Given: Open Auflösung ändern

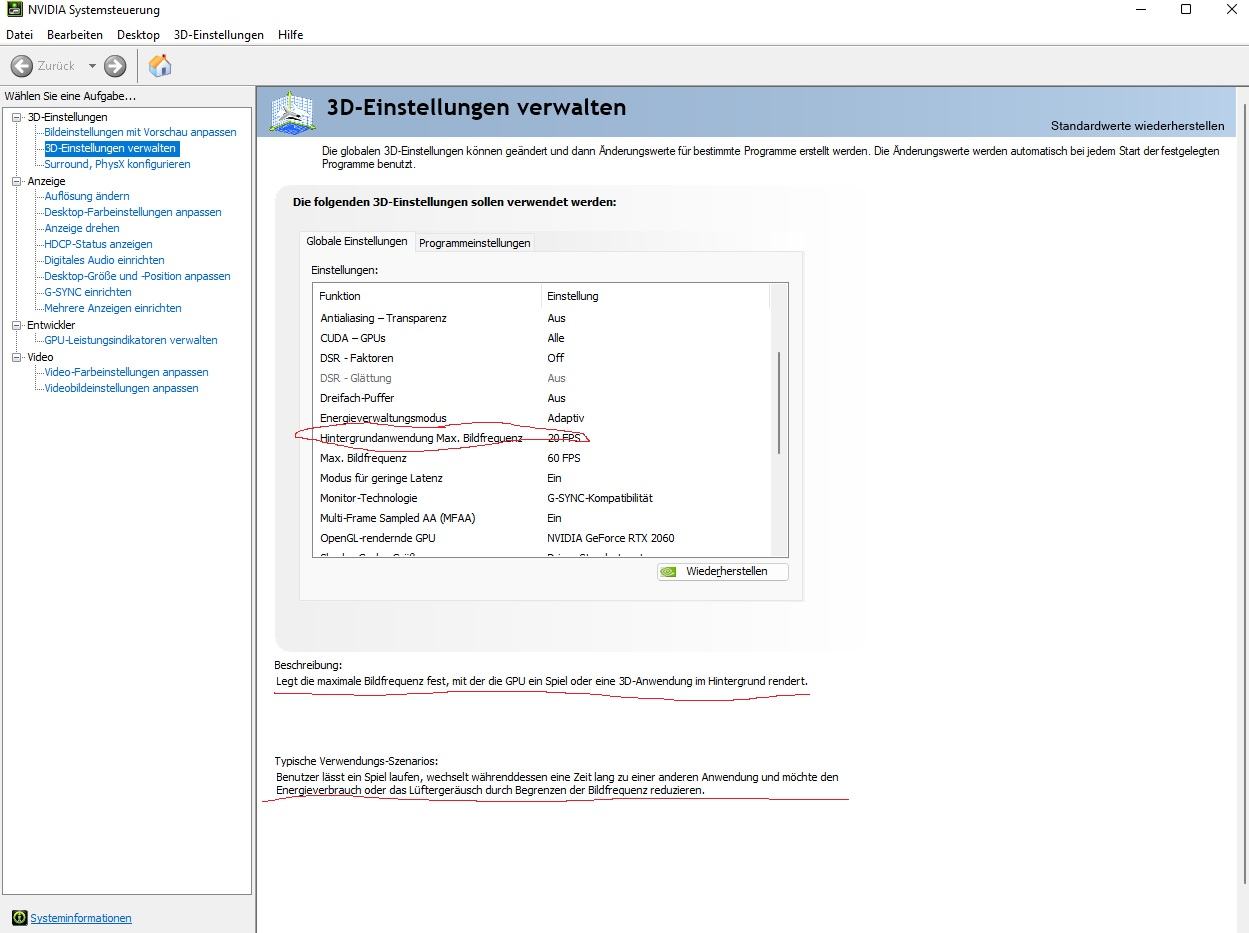Looking at the screenshot, I should [x=87, y=196].
